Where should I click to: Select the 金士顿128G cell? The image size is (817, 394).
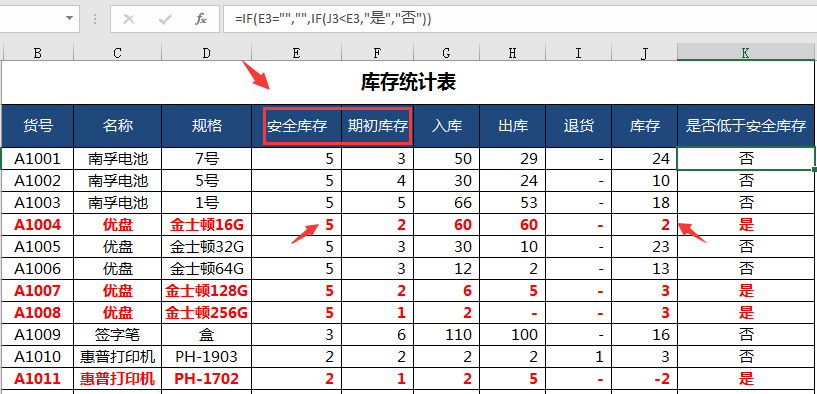[207, 290]
